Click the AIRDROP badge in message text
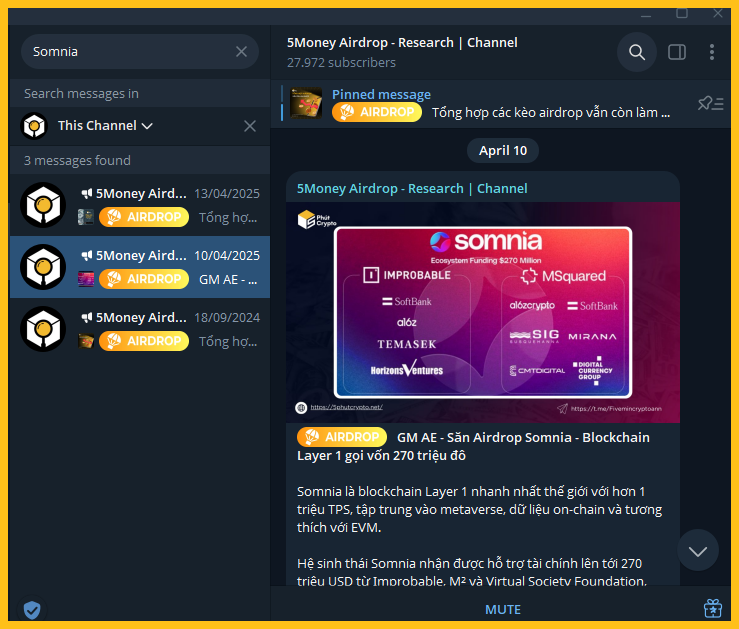The image size is (739, 629). coord(342,437)
